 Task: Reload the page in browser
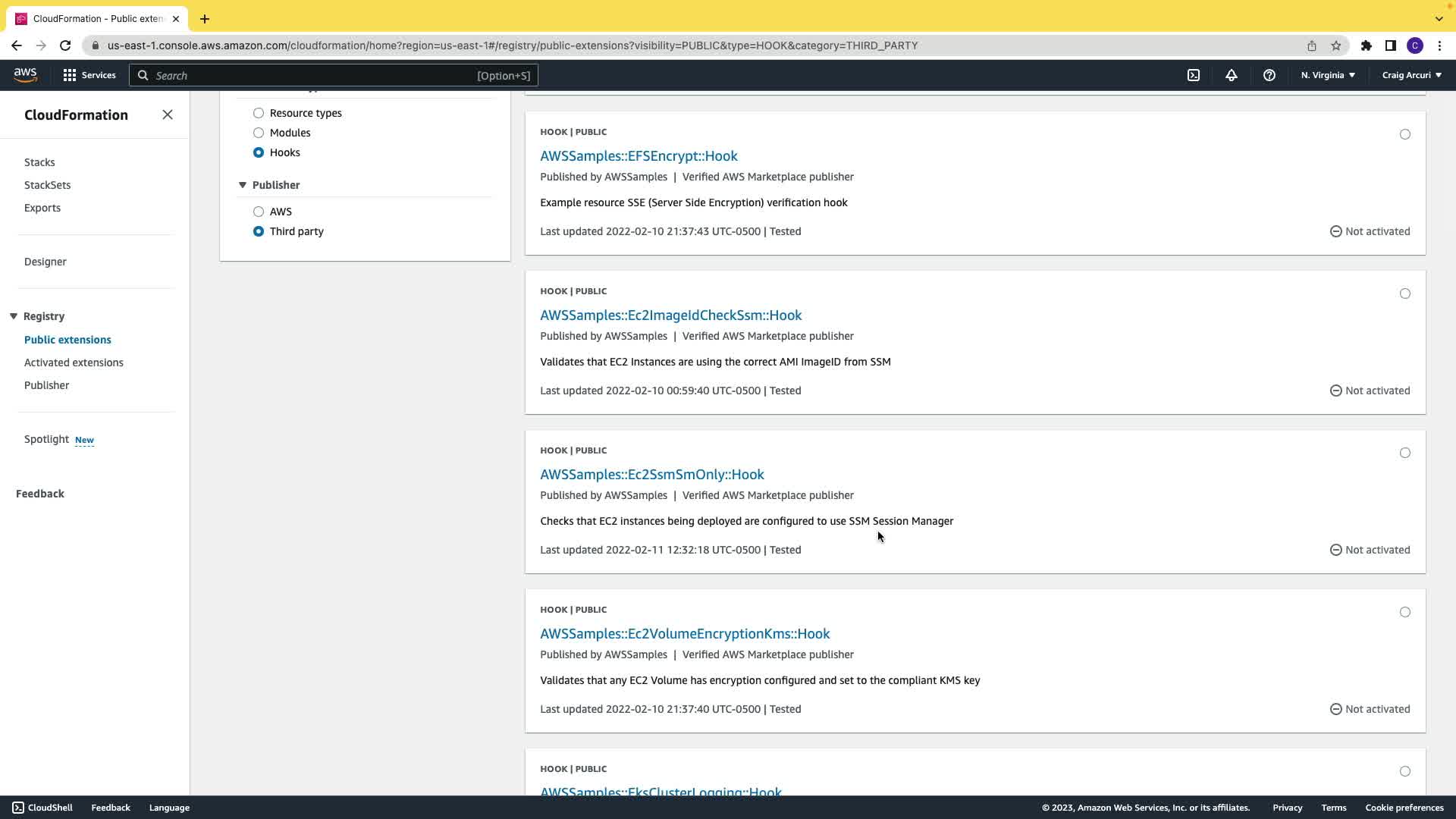coord(65,45)
